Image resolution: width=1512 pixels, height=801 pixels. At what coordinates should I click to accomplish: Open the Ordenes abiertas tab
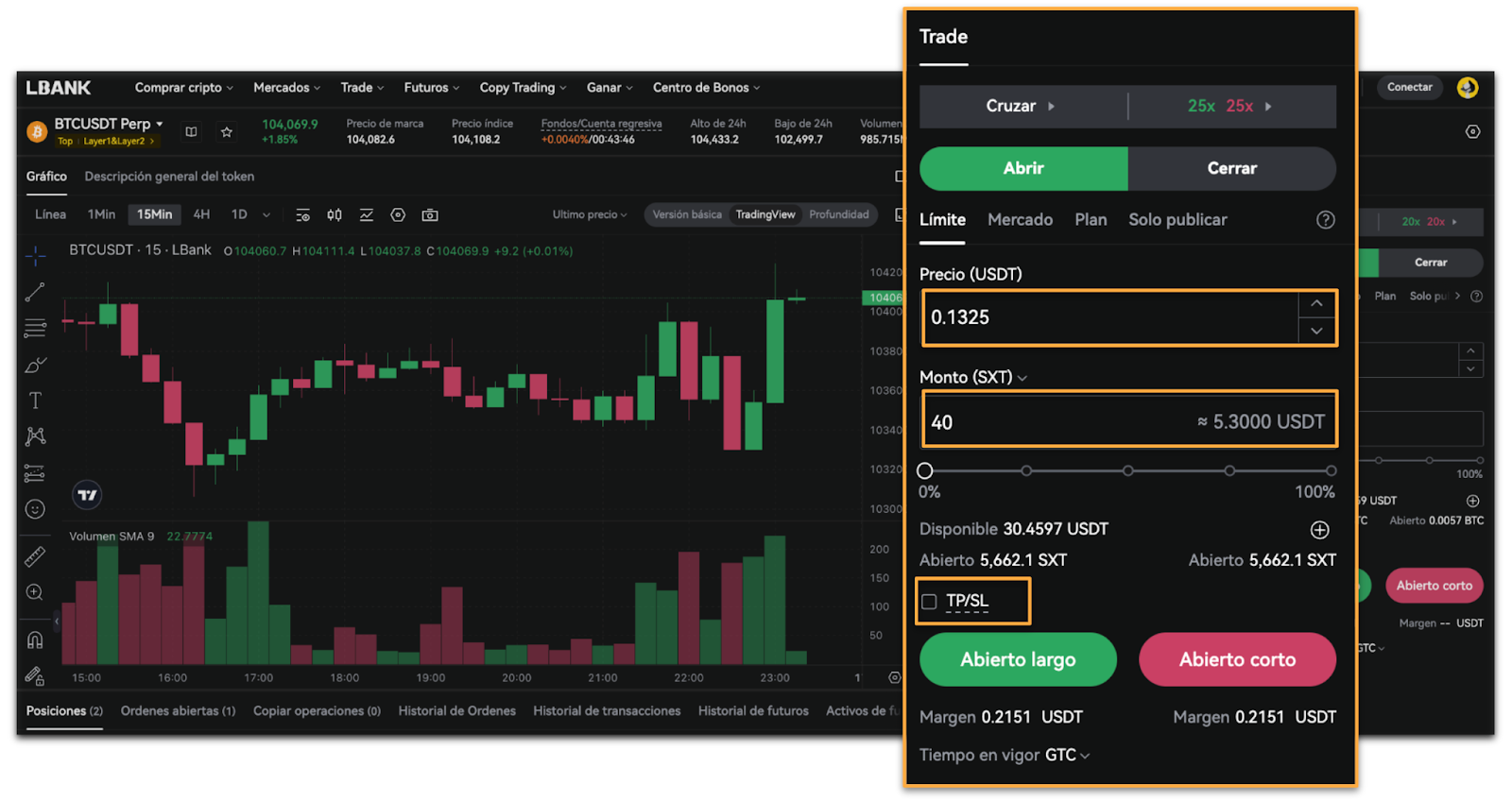[x=178, y=711]
